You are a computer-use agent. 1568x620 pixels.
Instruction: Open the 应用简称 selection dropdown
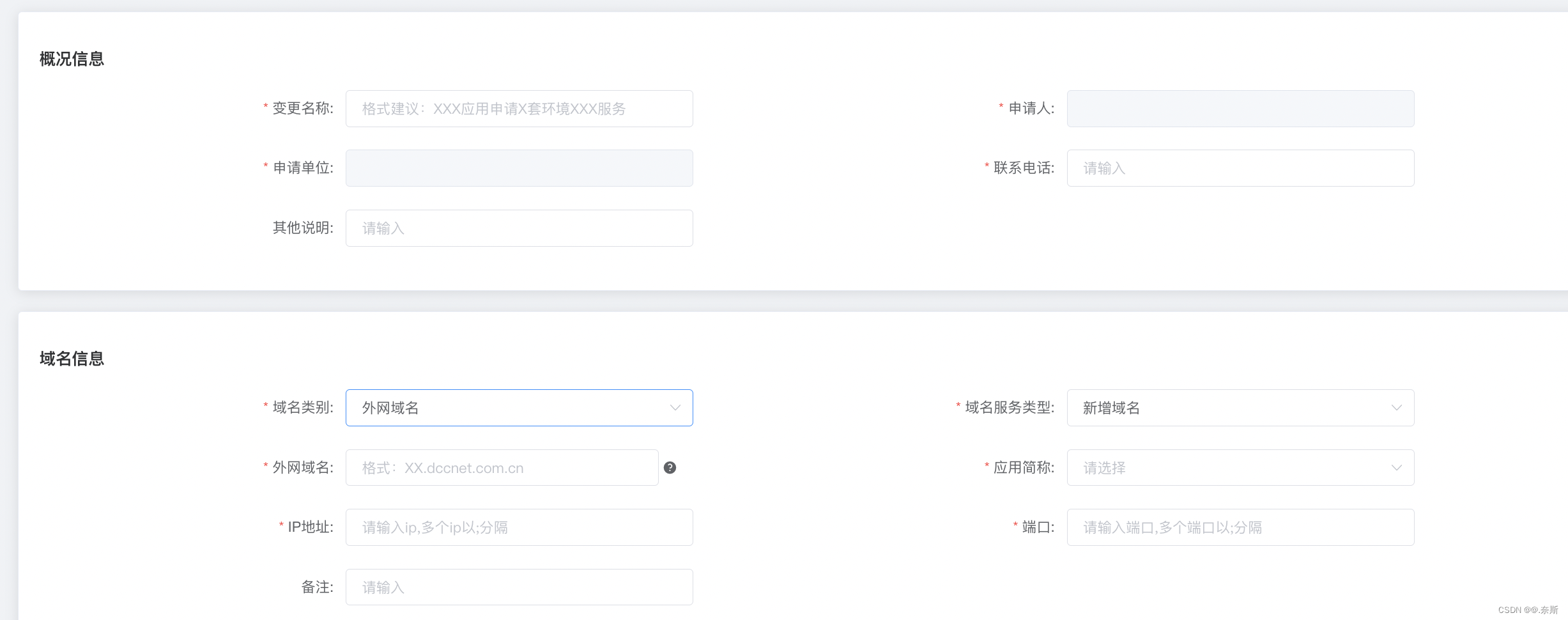click(1239, 467)
